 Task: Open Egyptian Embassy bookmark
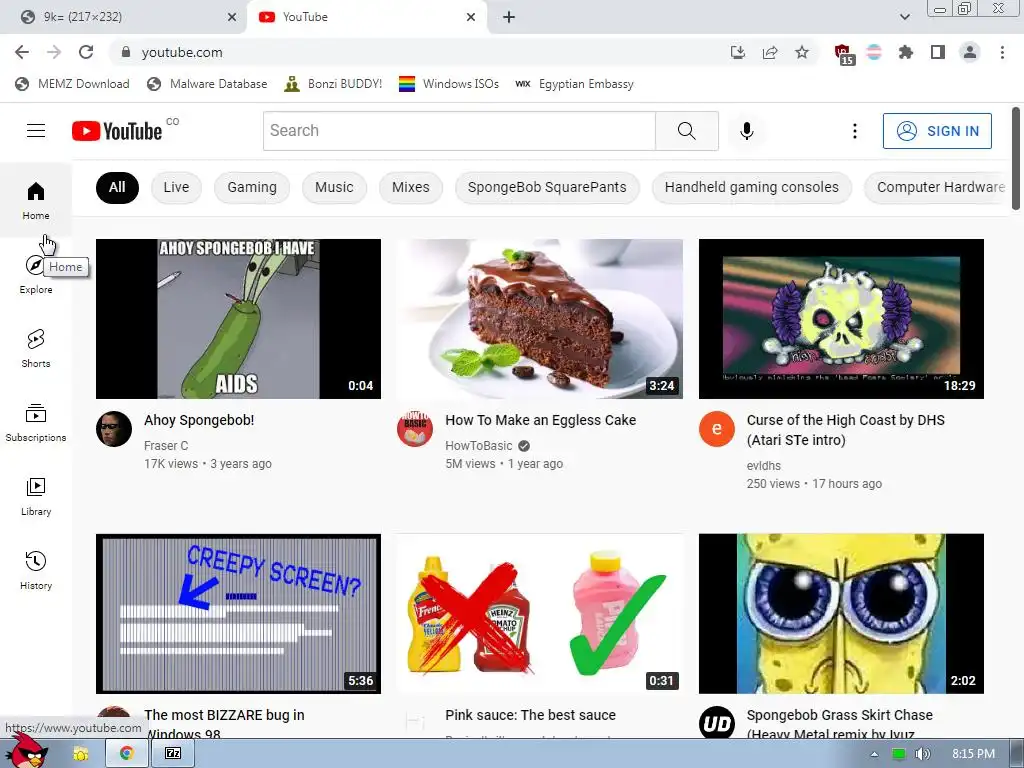(575, 84)
